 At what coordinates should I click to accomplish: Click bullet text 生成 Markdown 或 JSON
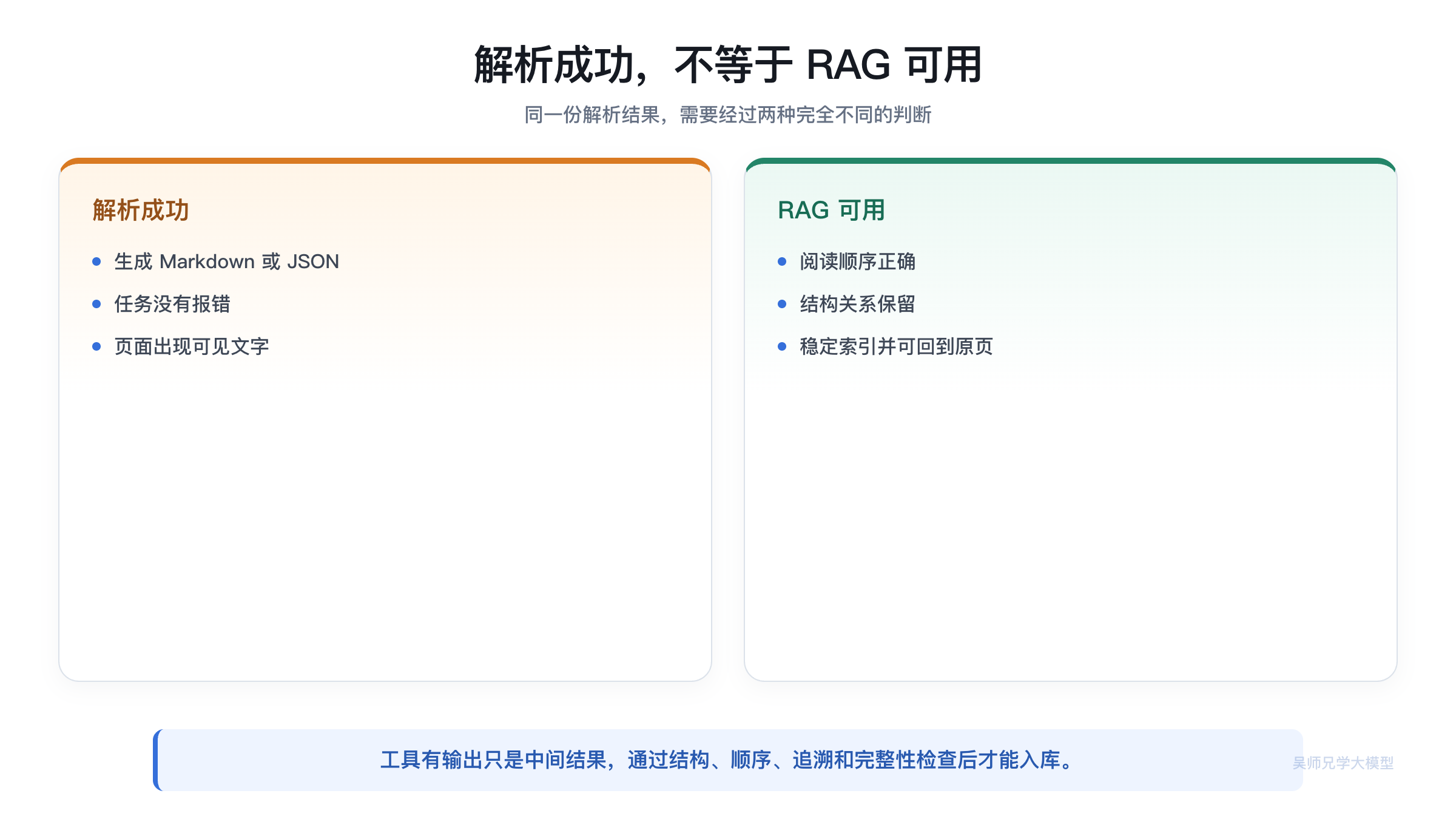coord(226,261)
